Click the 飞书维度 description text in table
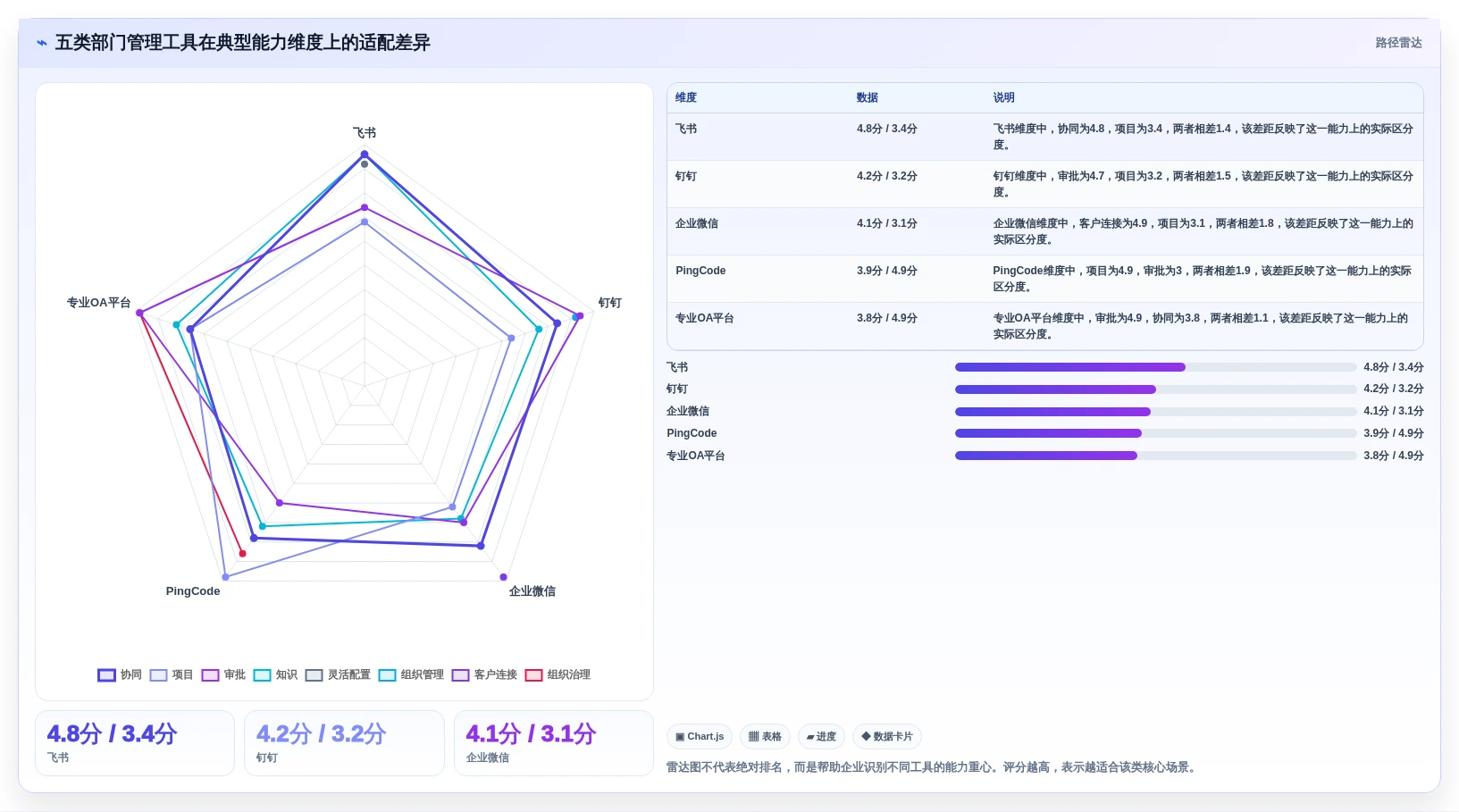The height and width of the screenshot is (812, 1459). tap(1203, 137)
